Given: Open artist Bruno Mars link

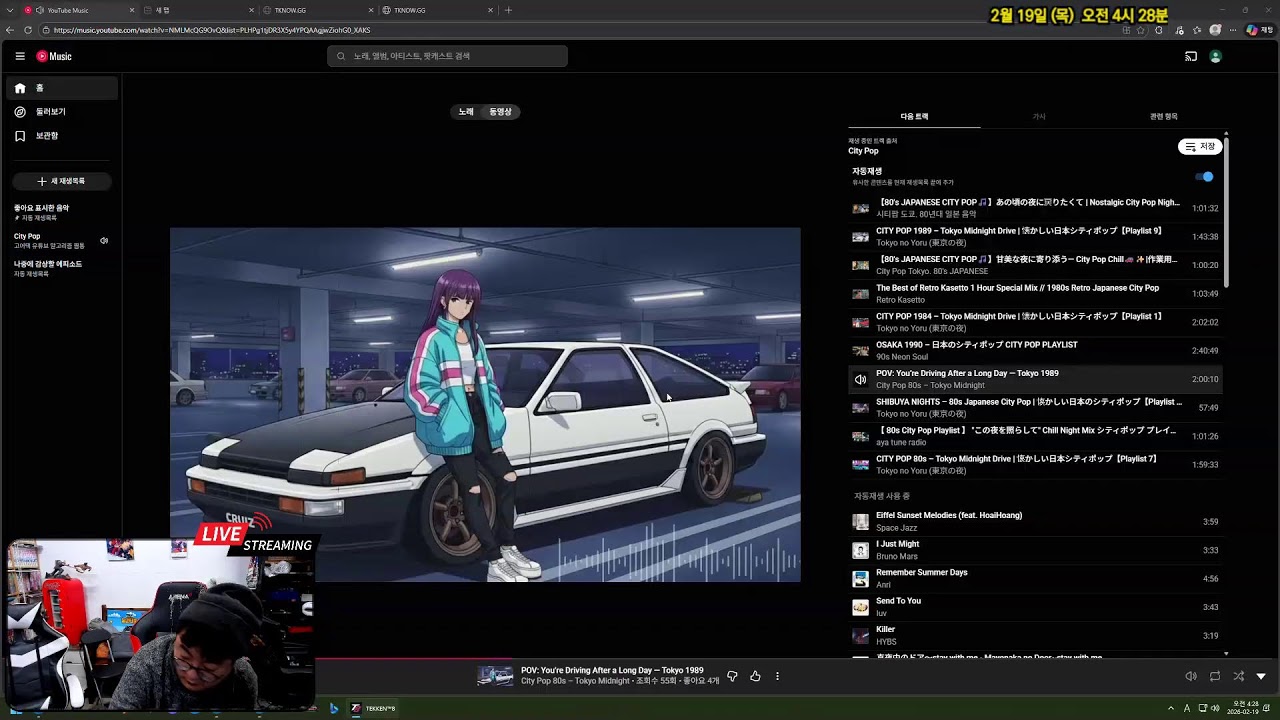Looking at the screenshot, I should point(897,556).
